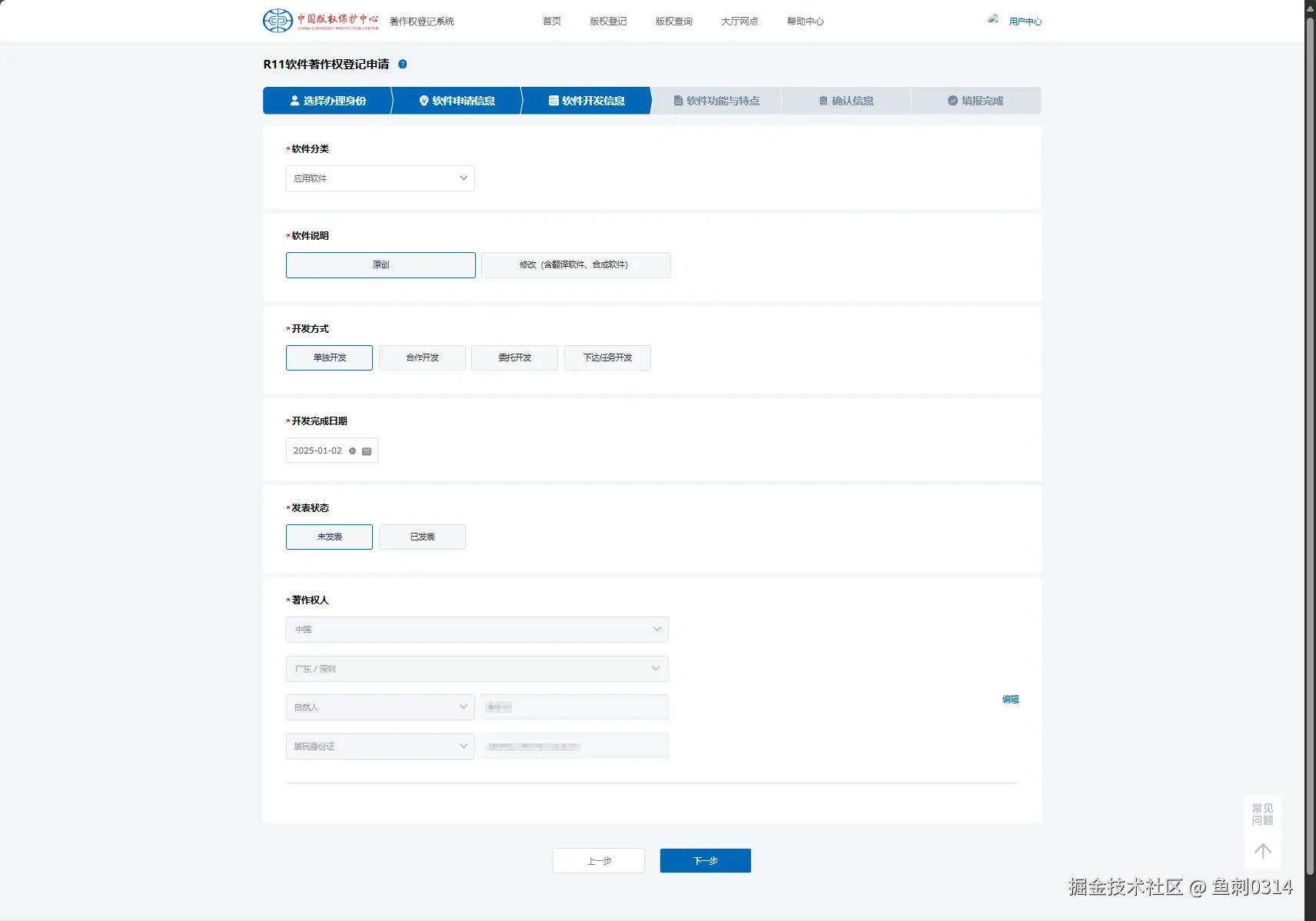Click the 用户中心 link

pos(1025,22)
